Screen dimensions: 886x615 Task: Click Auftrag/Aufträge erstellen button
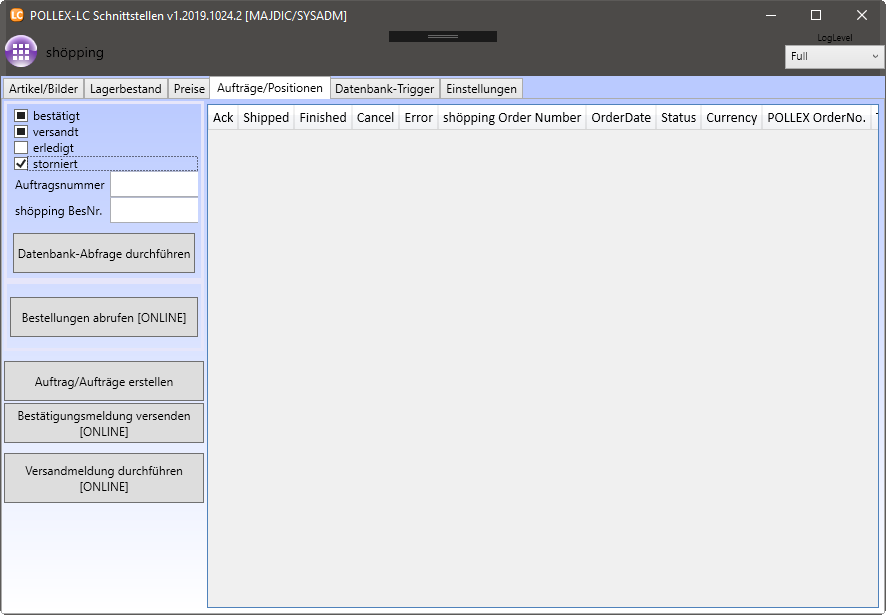pyautogui.click(x=104, y=382)
